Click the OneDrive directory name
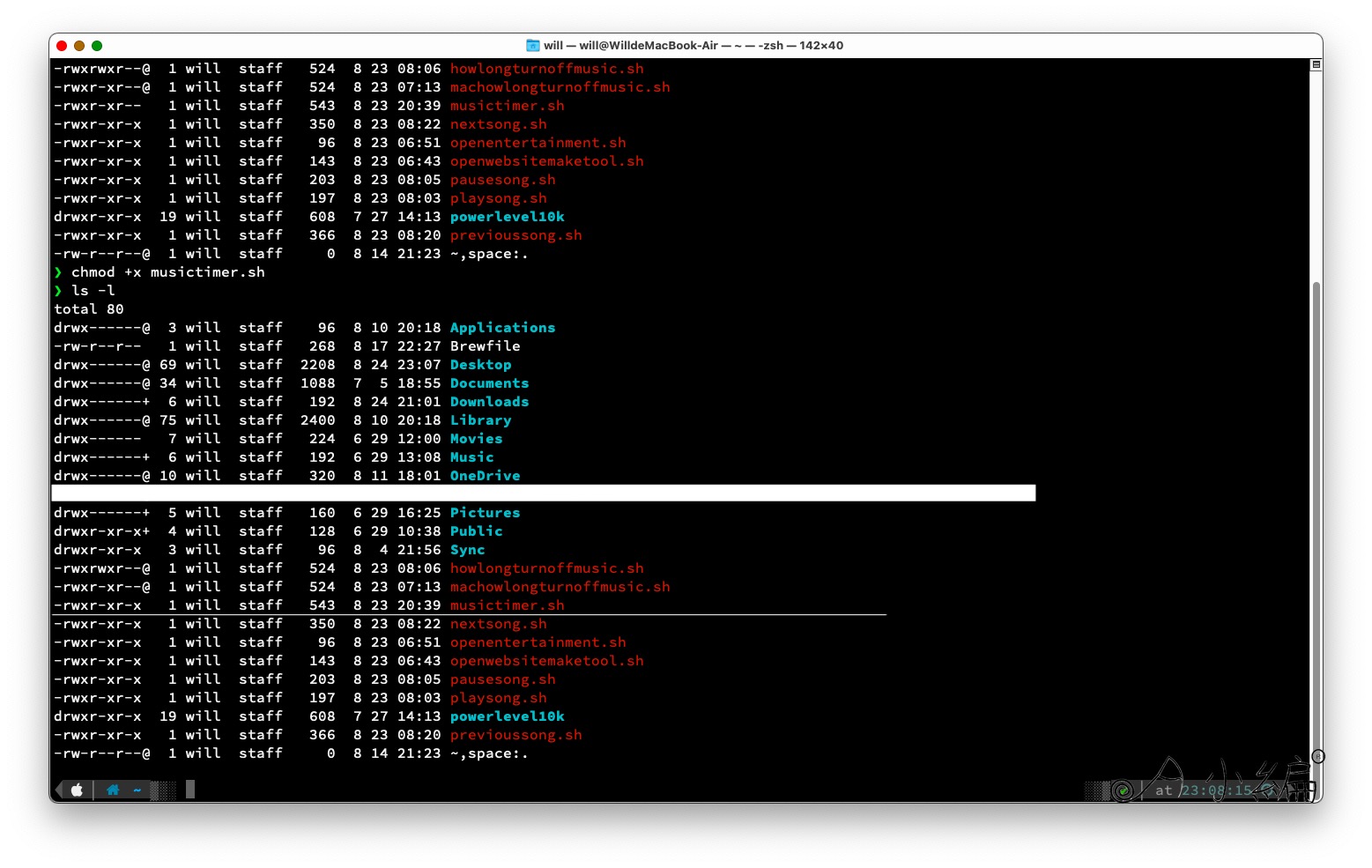The image size is (1372, 868). [x=486, y=476]
